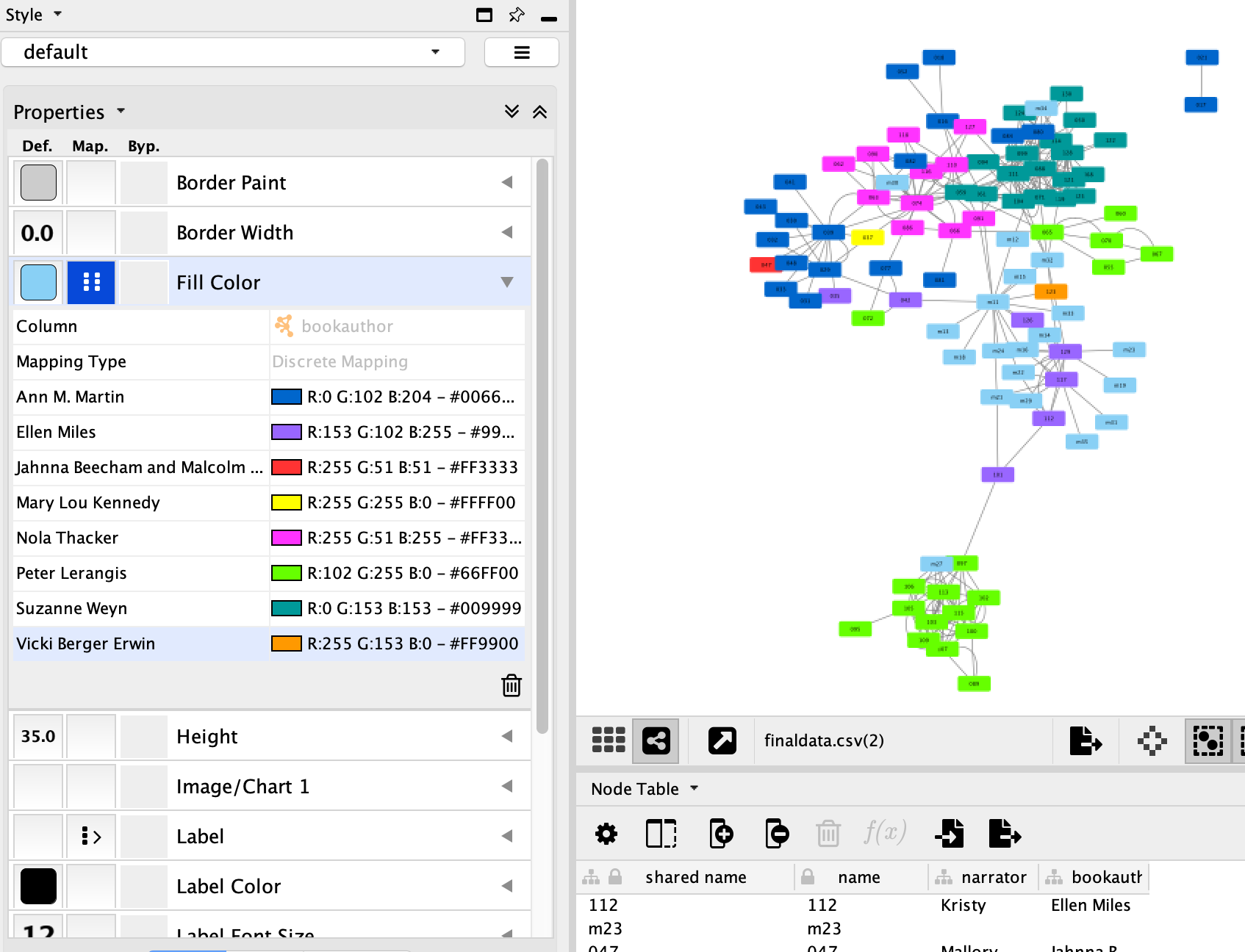Select the finaldata.csv(2) network title

(x=824, y=740)
